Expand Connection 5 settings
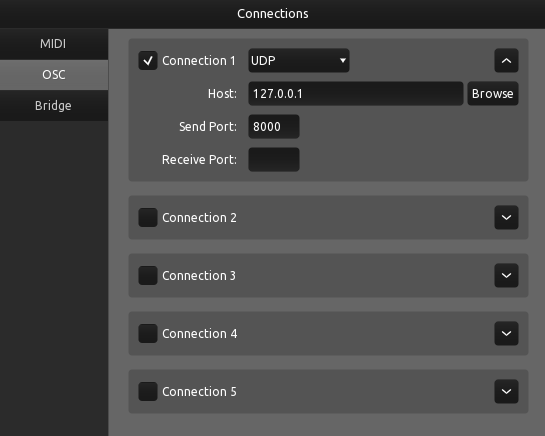The width and height of the screenshot is (545, 436). (506, 391)
